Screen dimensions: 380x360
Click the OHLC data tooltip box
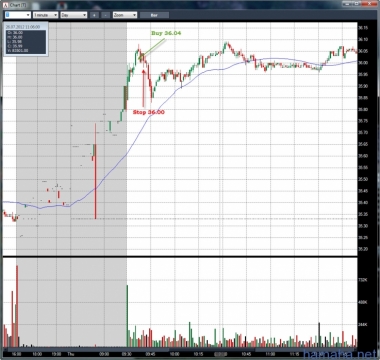pos(26,39)
